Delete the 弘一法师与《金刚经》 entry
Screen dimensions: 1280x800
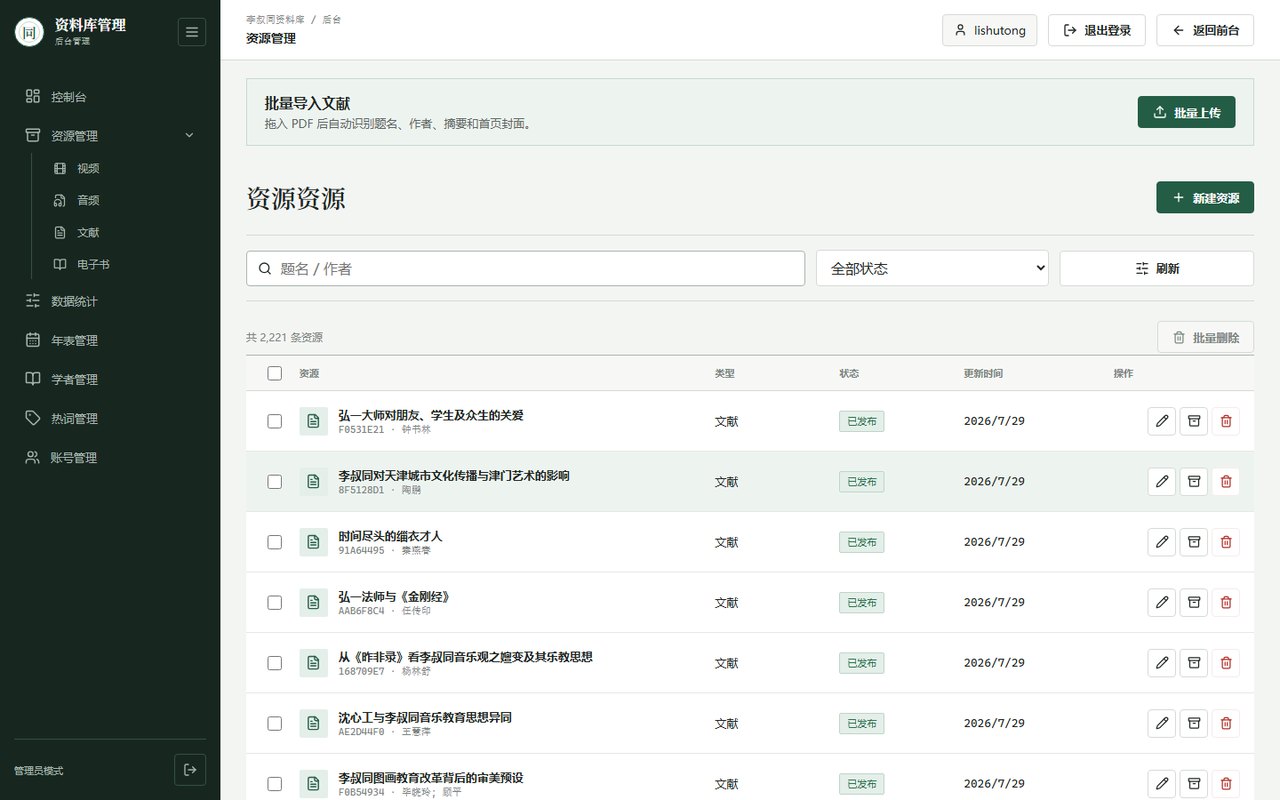(1226, 603)
